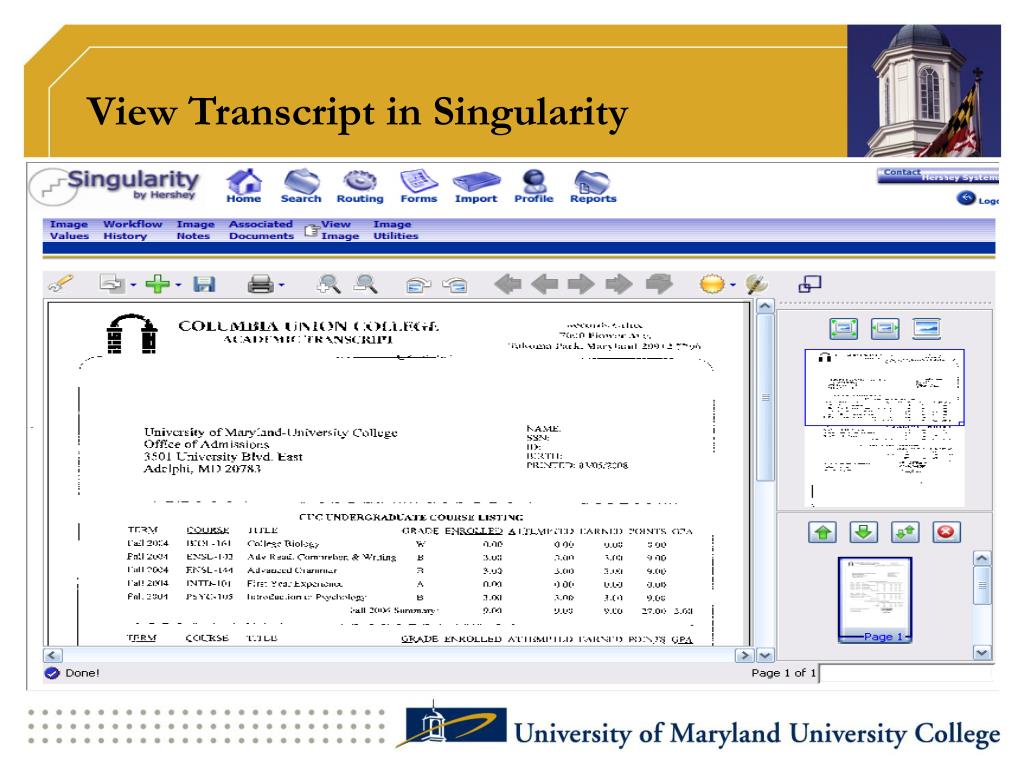1024x768 pixels.
Task: Save image with the floppy disk icon
Action: (204, 284)
